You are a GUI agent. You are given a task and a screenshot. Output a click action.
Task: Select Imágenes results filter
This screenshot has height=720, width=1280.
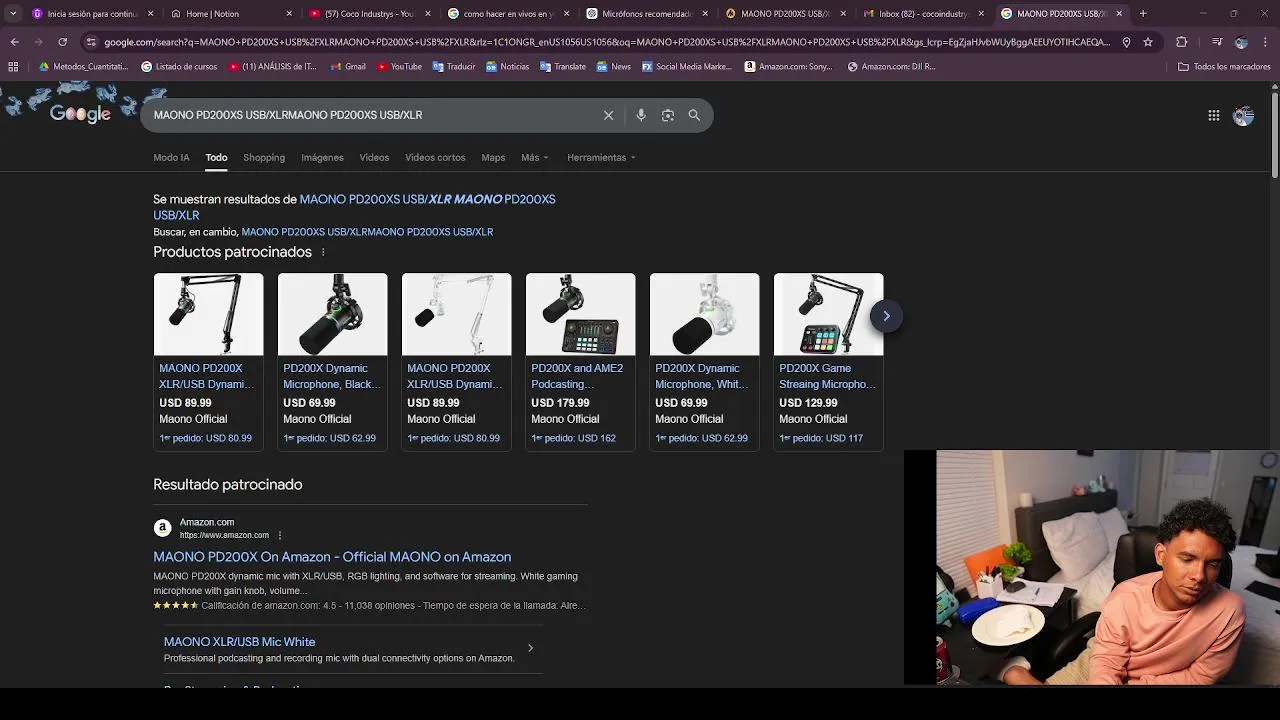[322, 158]
